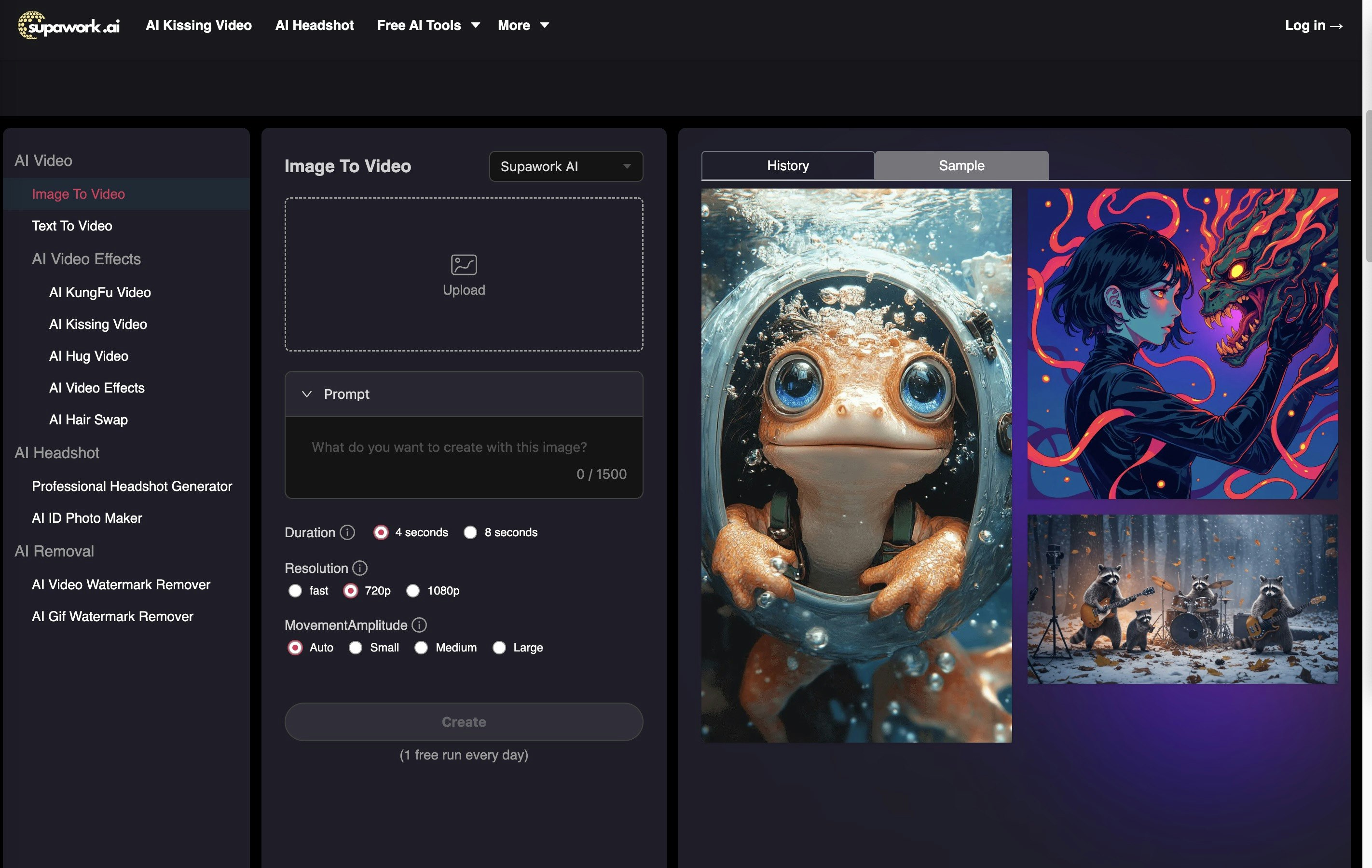Open the raccoon band sample thumbnail
Viewport: 1372px width, 868px height.
1182,599
